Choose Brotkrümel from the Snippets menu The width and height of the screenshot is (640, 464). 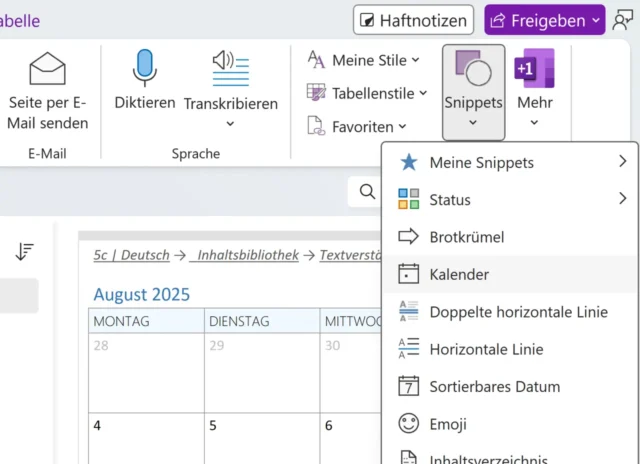pos(466,237)
